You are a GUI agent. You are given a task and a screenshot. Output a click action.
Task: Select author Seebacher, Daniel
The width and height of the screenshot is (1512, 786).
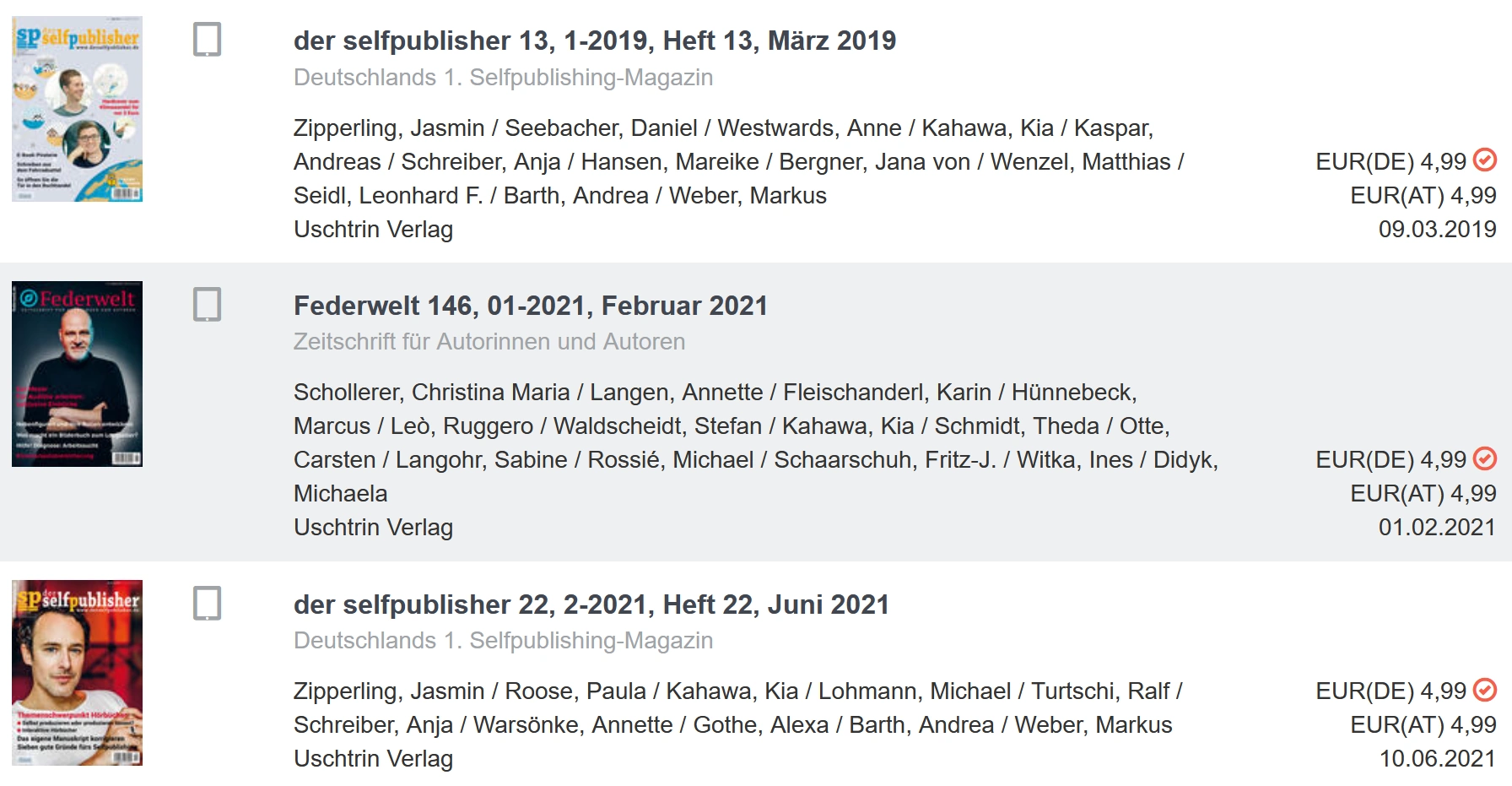point(601,128)
